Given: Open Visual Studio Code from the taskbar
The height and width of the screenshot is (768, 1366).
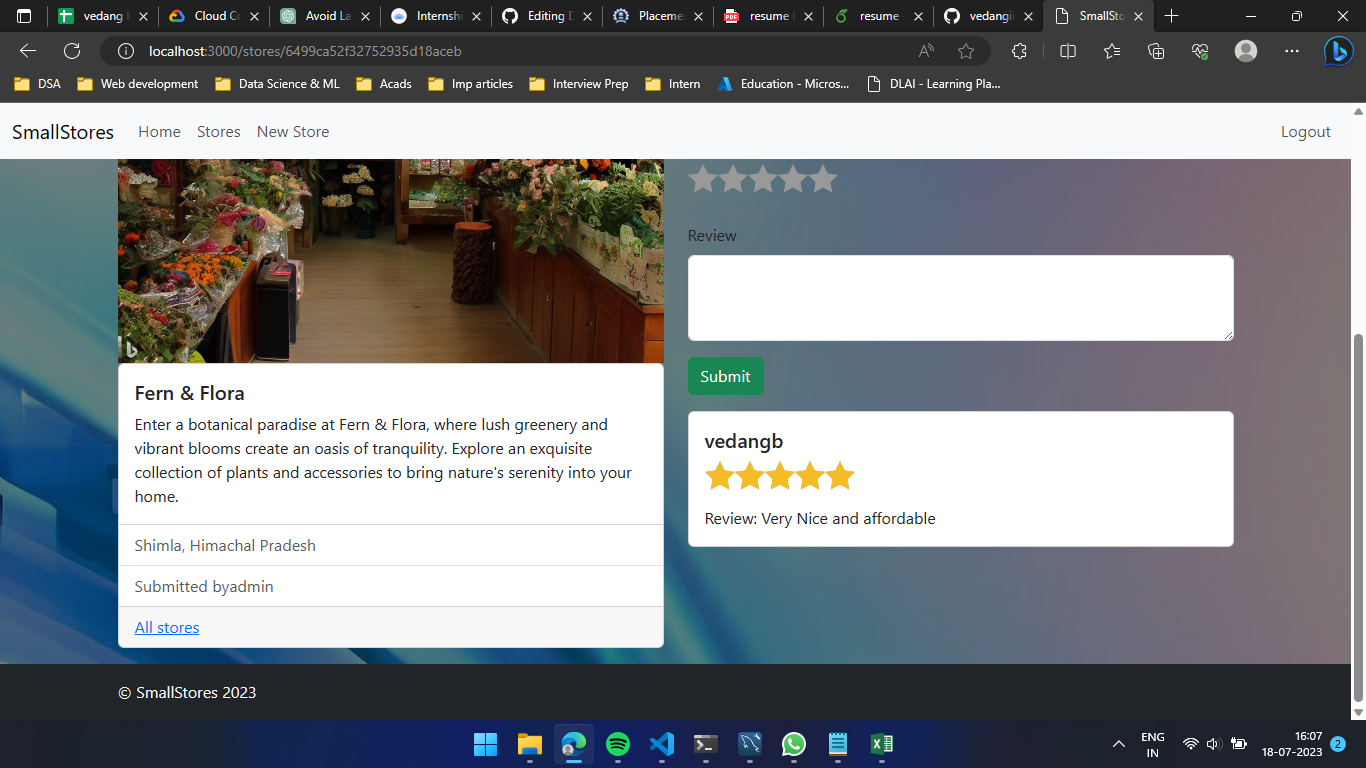Looking at the screenshot, I should (661, 744).
